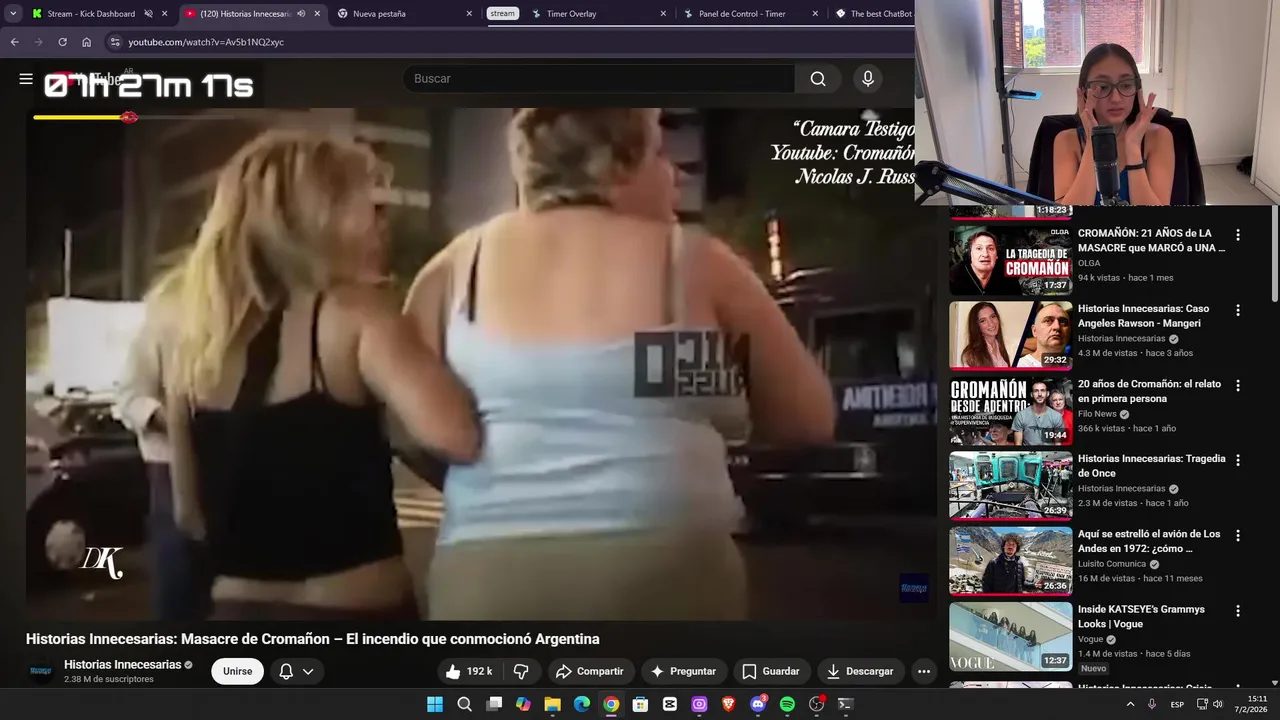Close the Nueva pestaña tab
Image resolution: width=1280 pixels, height=720 pixels.
469,14
